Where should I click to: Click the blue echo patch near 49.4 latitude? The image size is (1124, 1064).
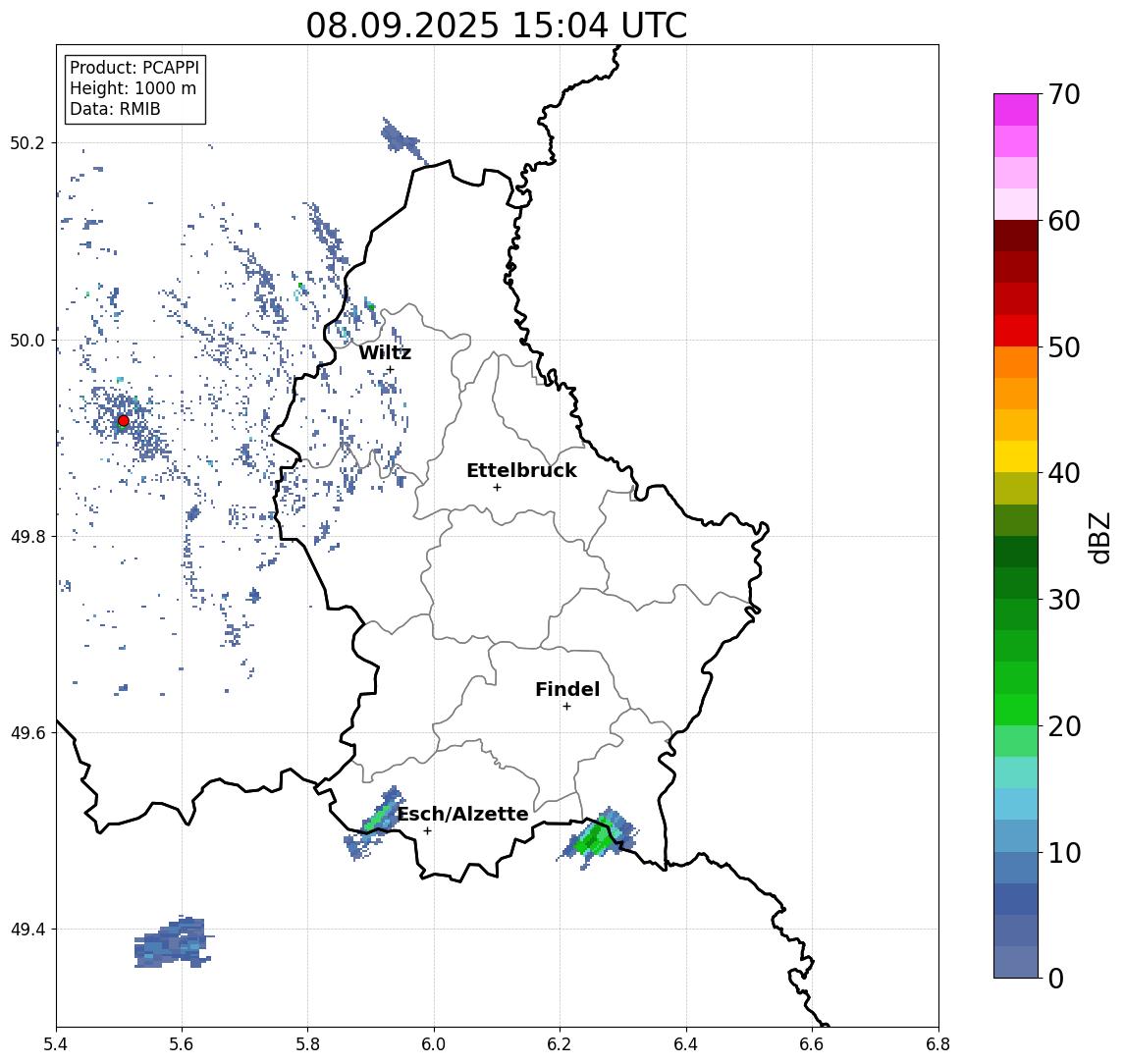tap(173, 942)
